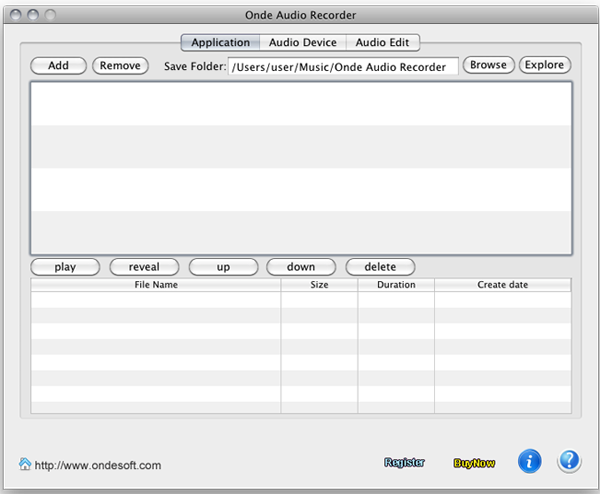
Task: Click the blue info icon
Action: click(x=530, y=461)
